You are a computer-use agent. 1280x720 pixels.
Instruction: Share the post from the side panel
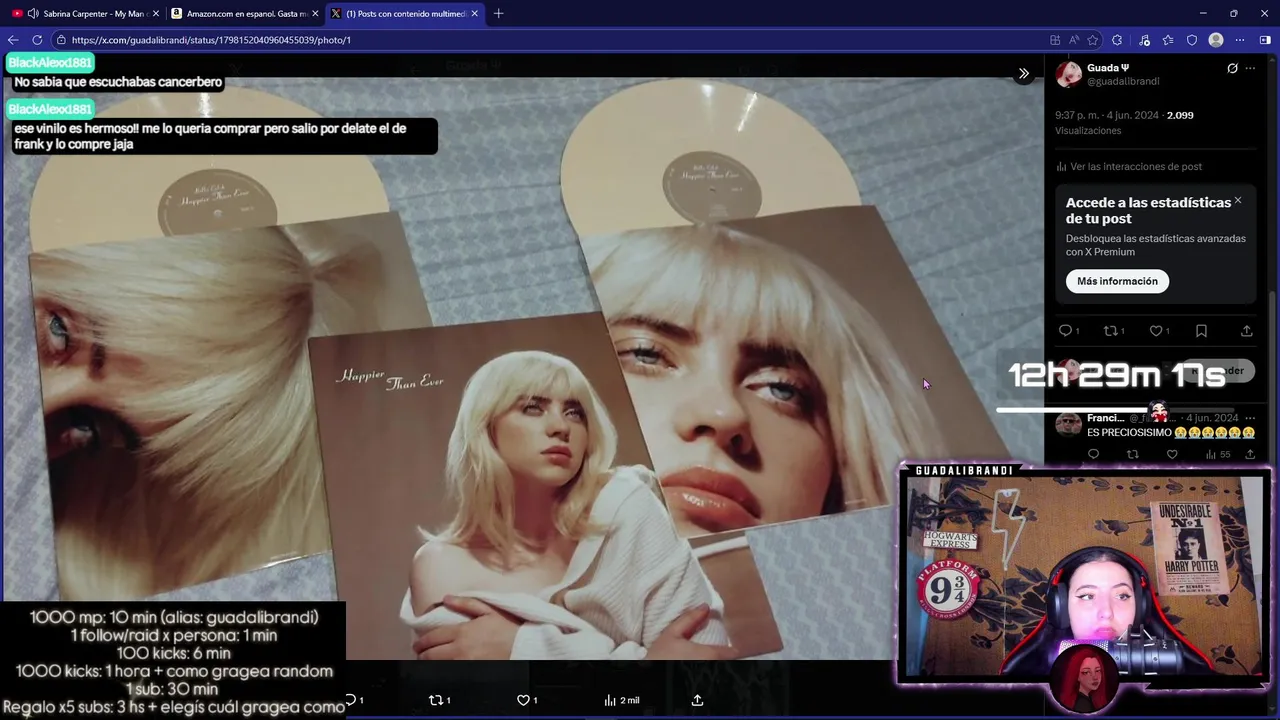click(x=1246, y=331)
